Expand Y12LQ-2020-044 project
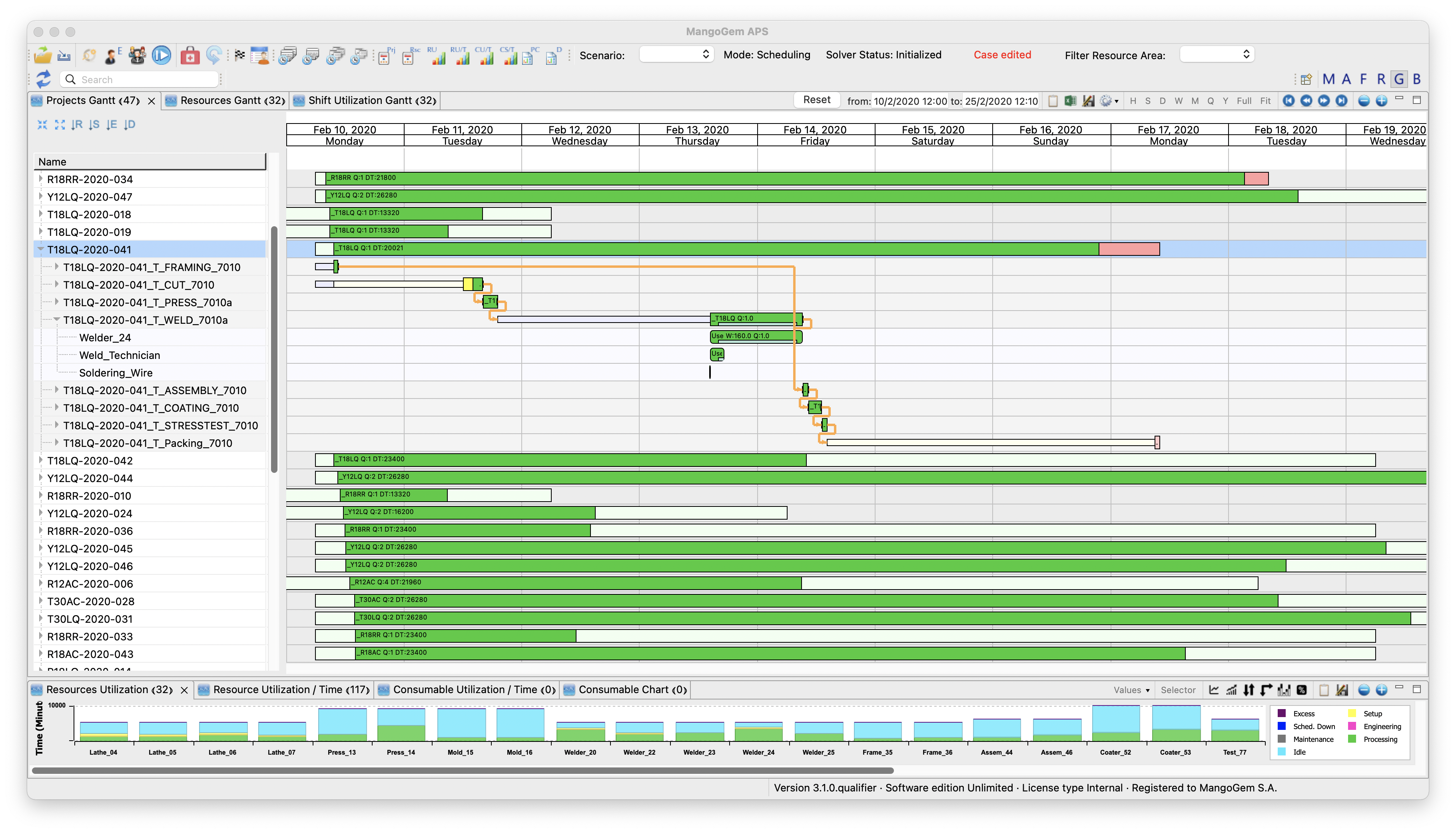The width and height of the screenshot is (1456, 833). (41, 478)
